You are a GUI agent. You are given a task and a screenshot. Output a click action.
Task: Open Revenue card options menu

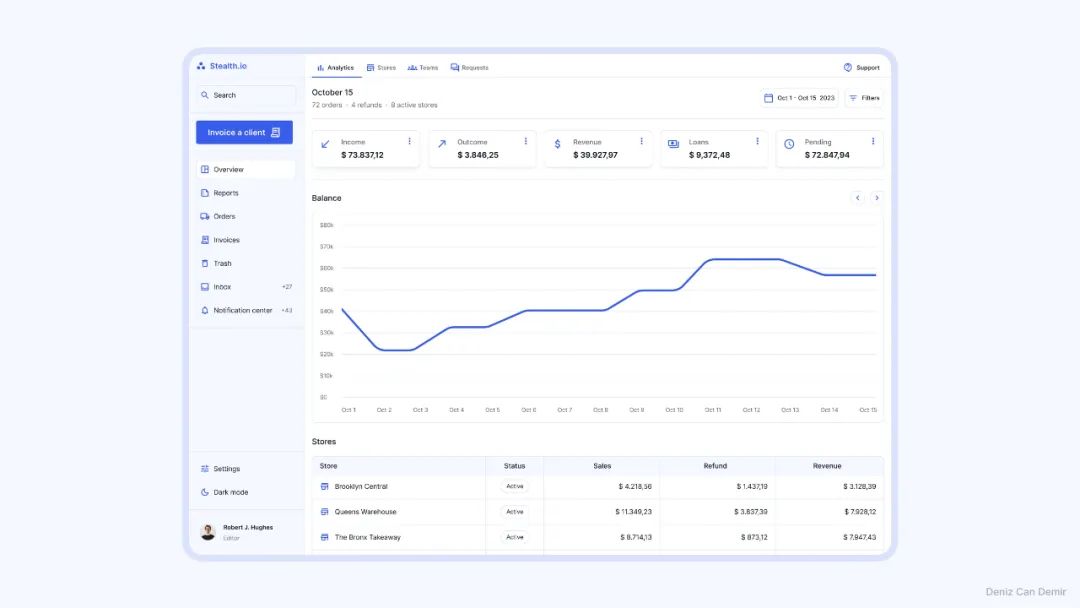pos(641,142)
